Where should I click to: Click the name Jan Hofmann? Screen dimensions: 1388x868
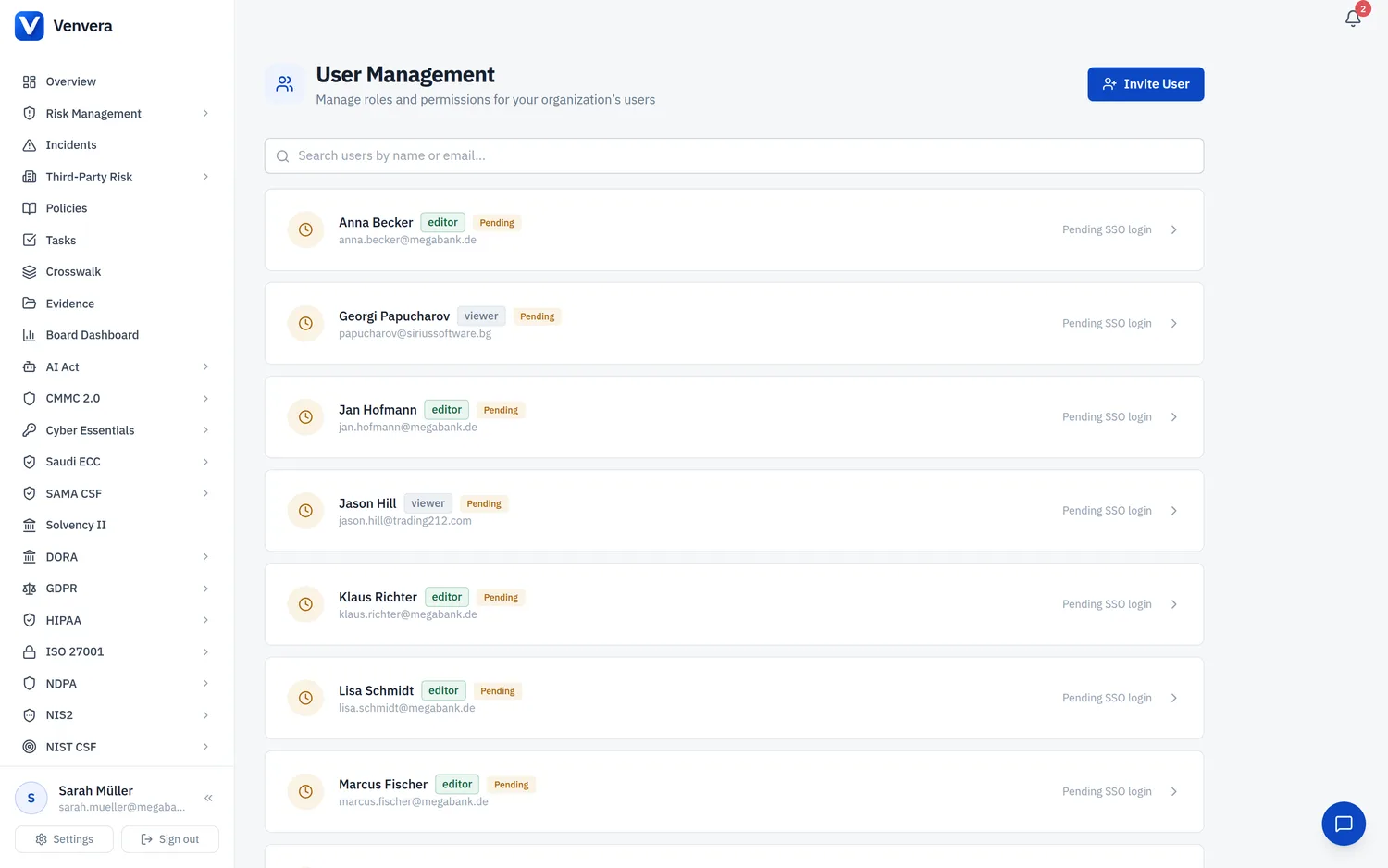click(378, 410)
